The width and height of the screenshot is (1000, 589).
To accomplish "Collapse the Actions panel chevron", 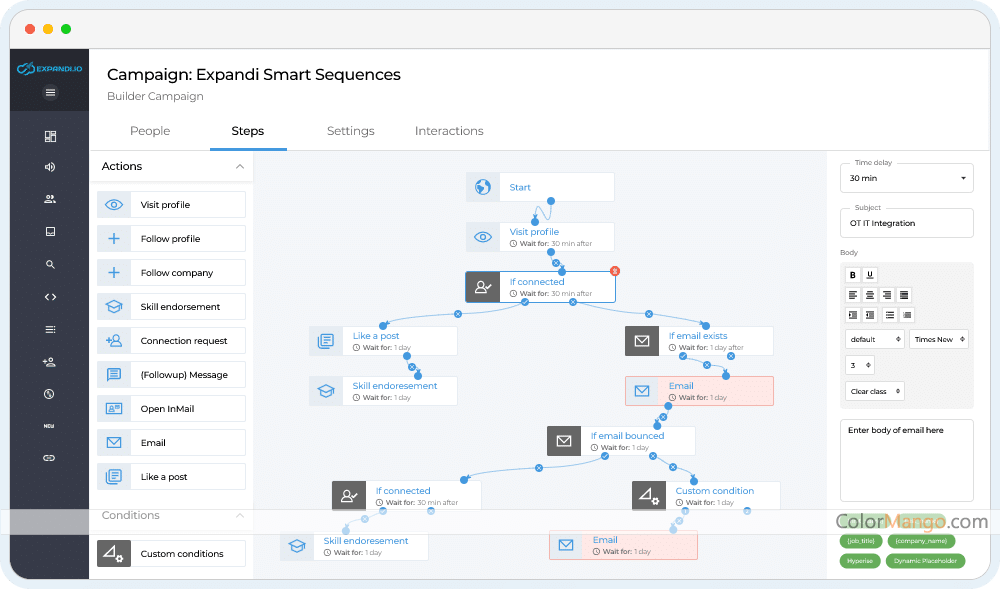I will [x=240, y=167].
